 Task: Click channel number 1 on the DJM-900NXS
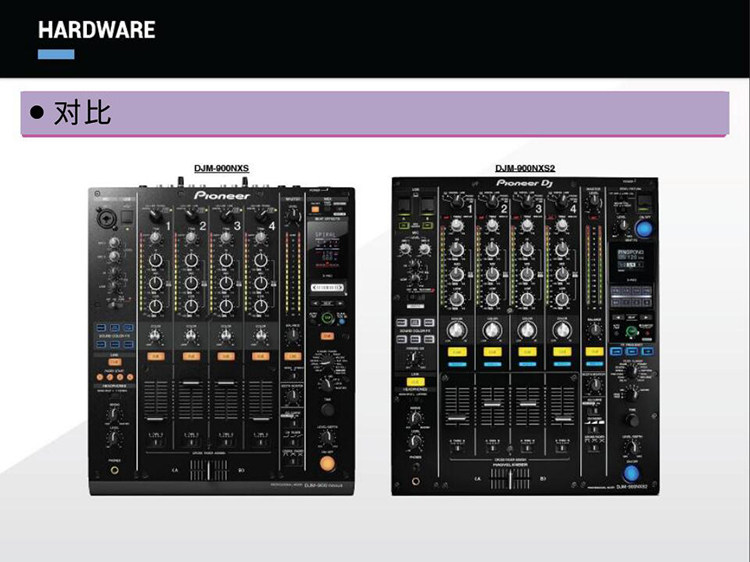168,226
